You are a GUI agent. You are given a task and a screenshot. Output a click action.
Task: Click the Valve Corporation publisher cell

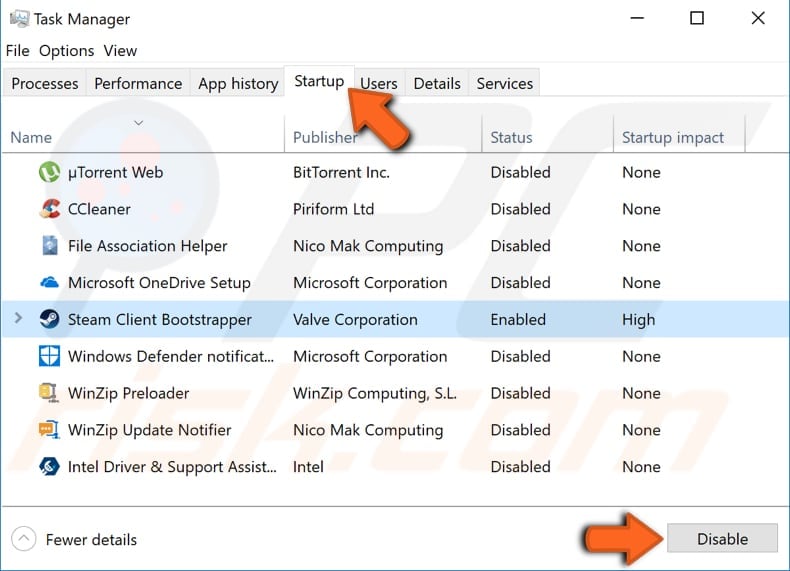(x=355, y=320)
